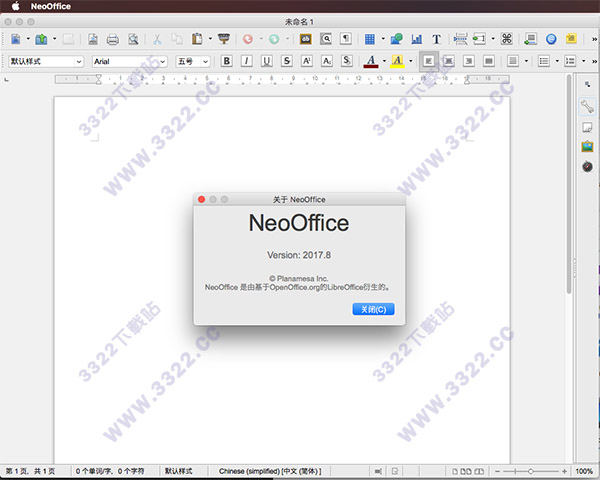
Task: Click the Copy icon
Action: click(177, 39)
